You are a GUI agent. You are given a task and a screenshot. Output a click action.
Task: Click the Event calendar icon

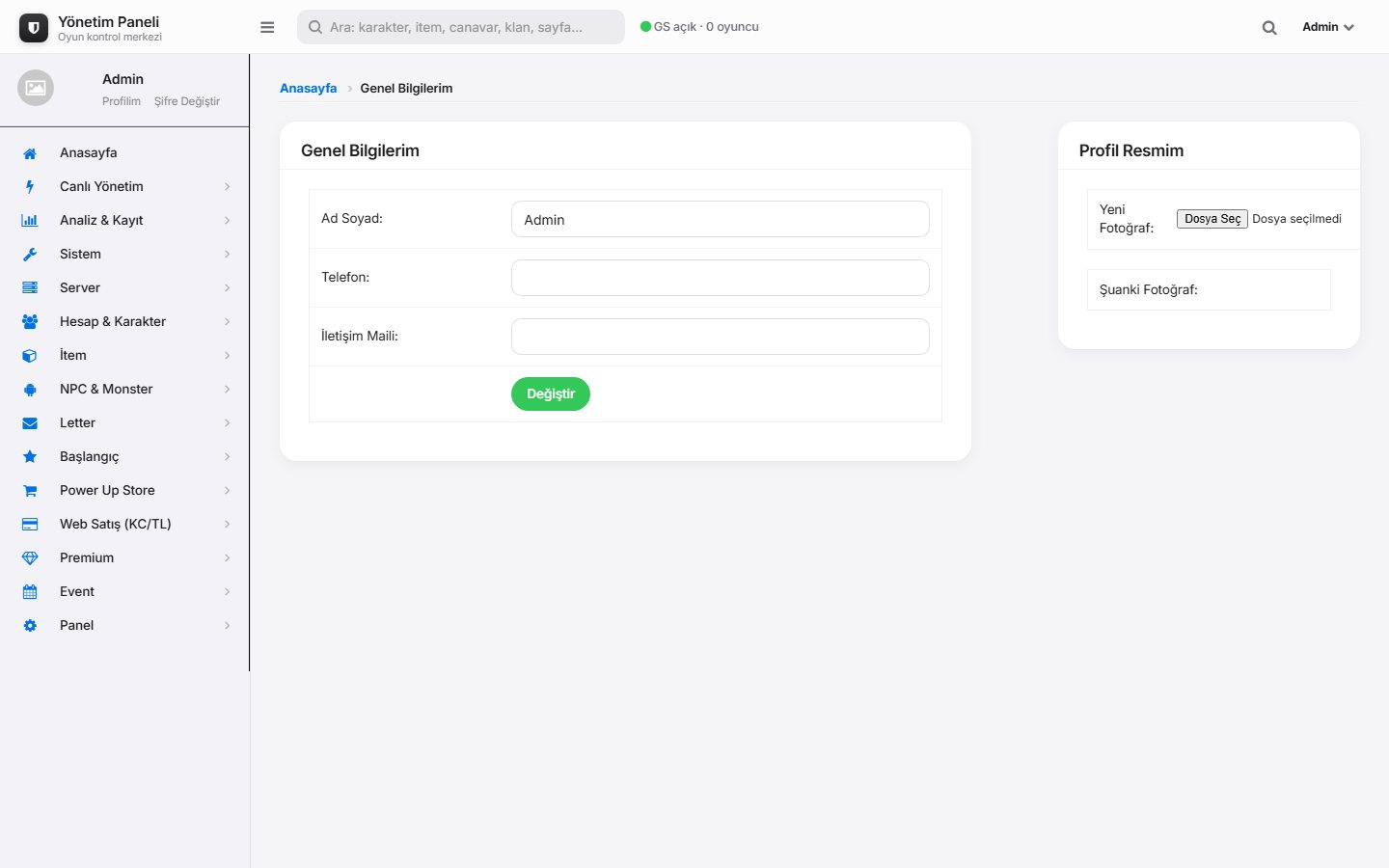click(x=30, y=592)
